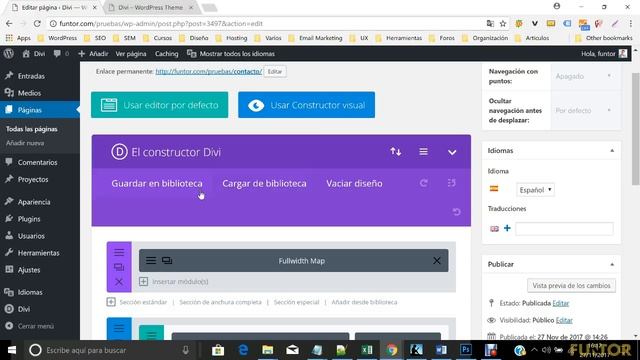Click the history list icon in builder

click(x=451, y=182)
